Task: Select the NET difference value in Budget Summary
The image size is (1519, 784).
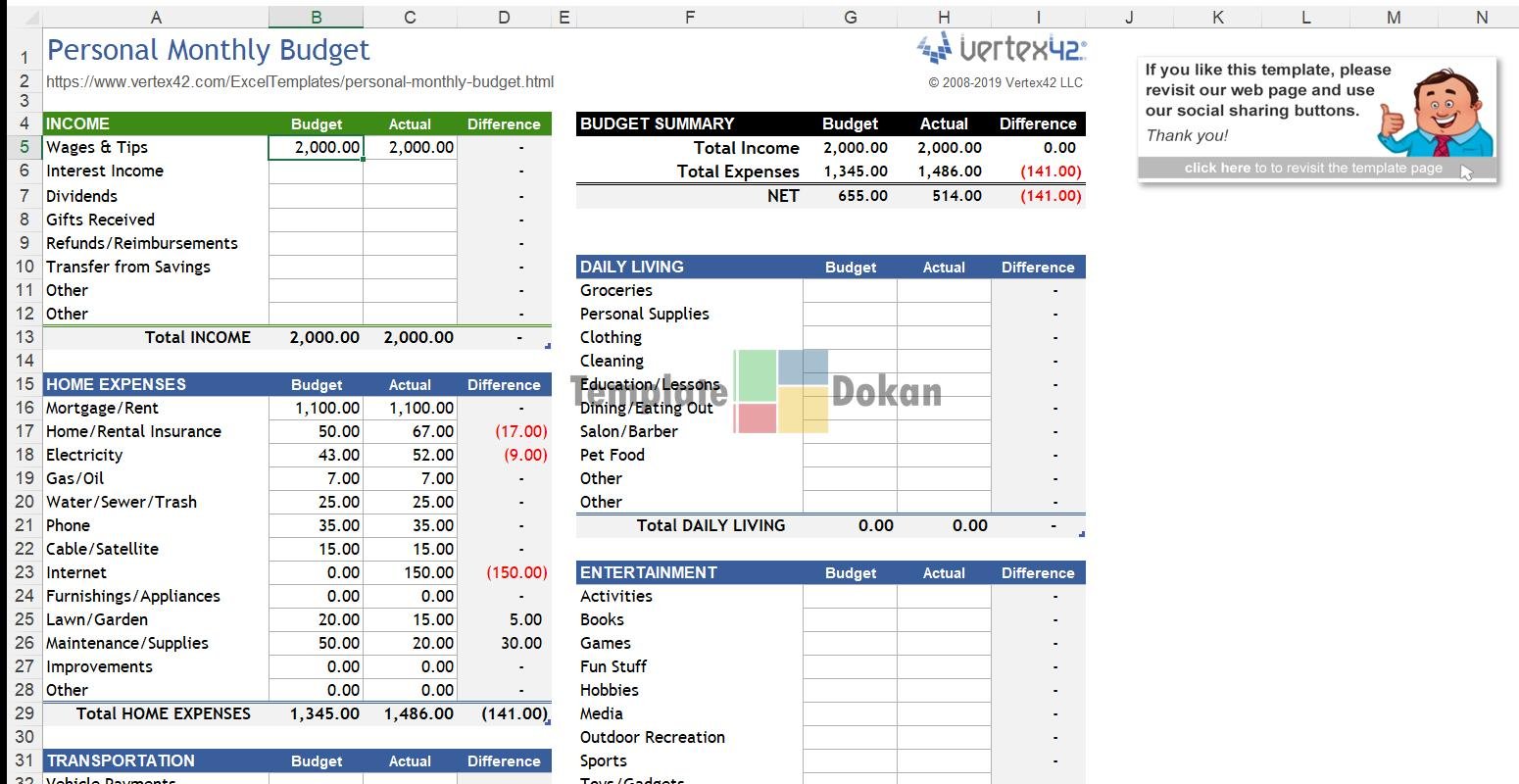Action: click(1039, 196)
